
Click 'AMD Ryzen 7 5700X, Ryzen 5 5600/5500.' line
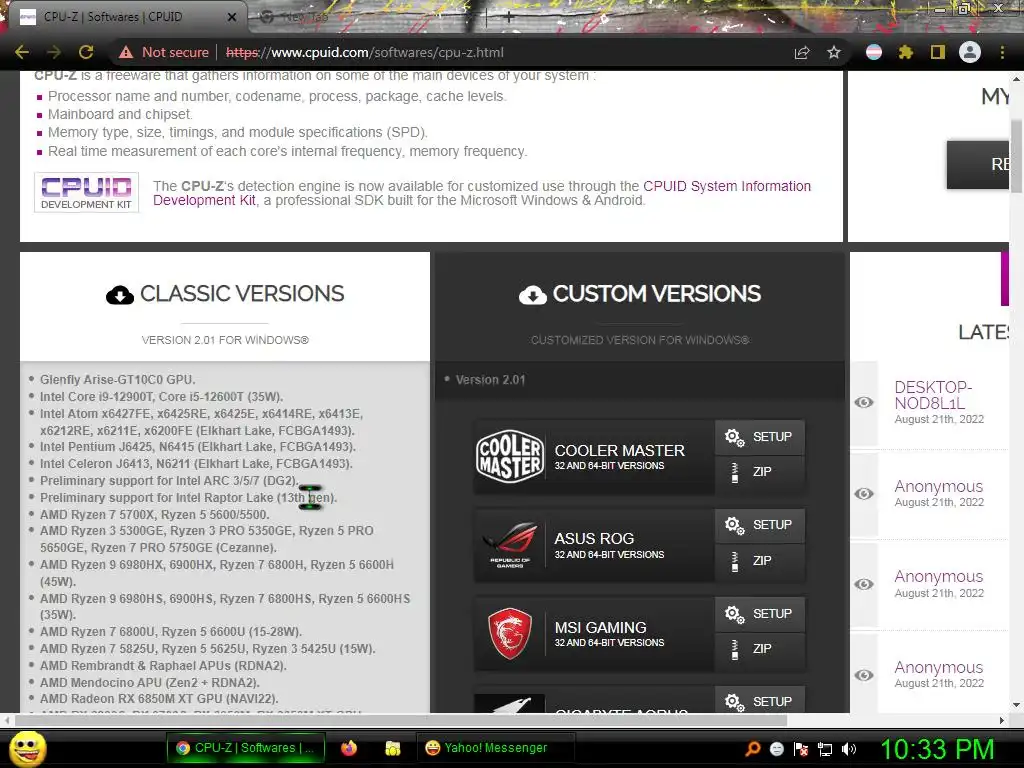[x=154, y=515]
